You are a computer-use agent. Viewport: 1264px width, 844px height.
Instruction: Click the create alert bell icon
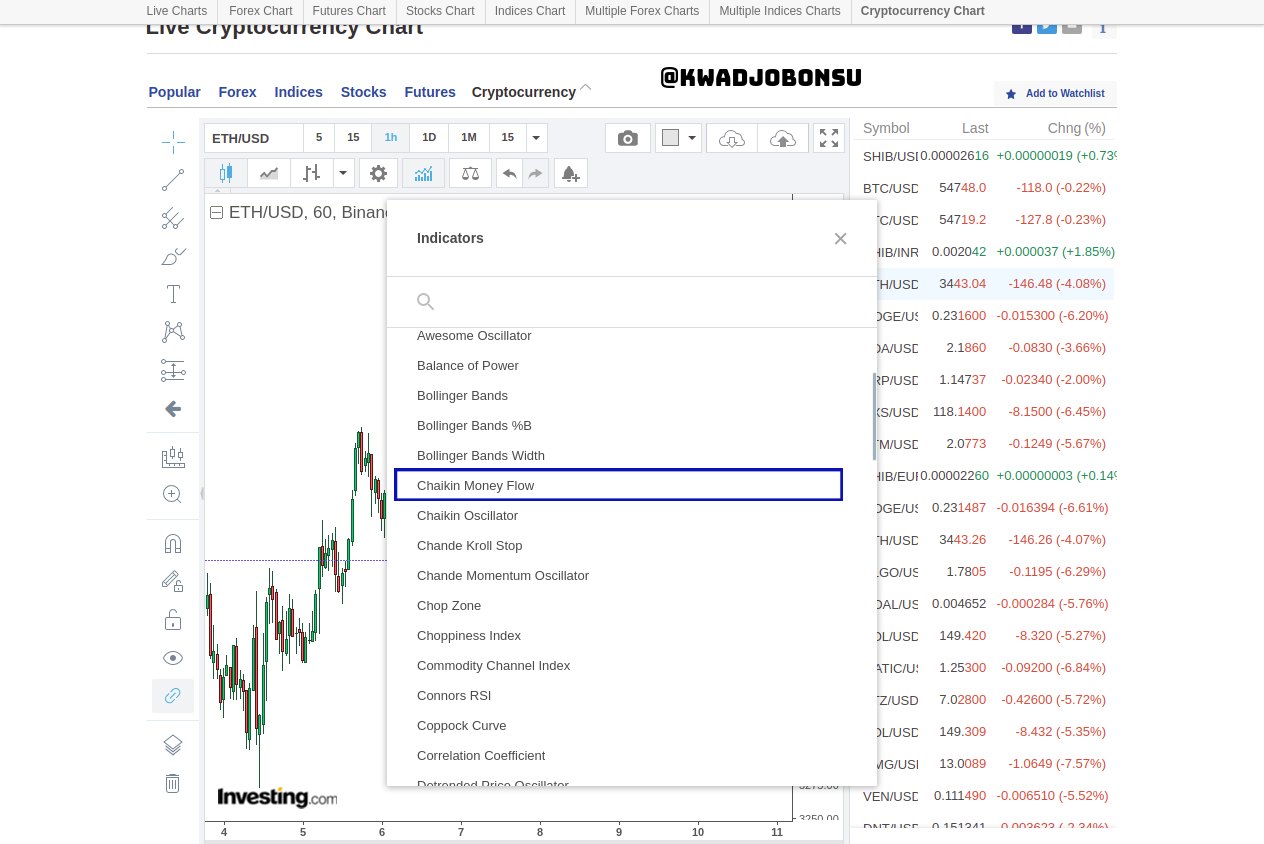pos(570,173)
